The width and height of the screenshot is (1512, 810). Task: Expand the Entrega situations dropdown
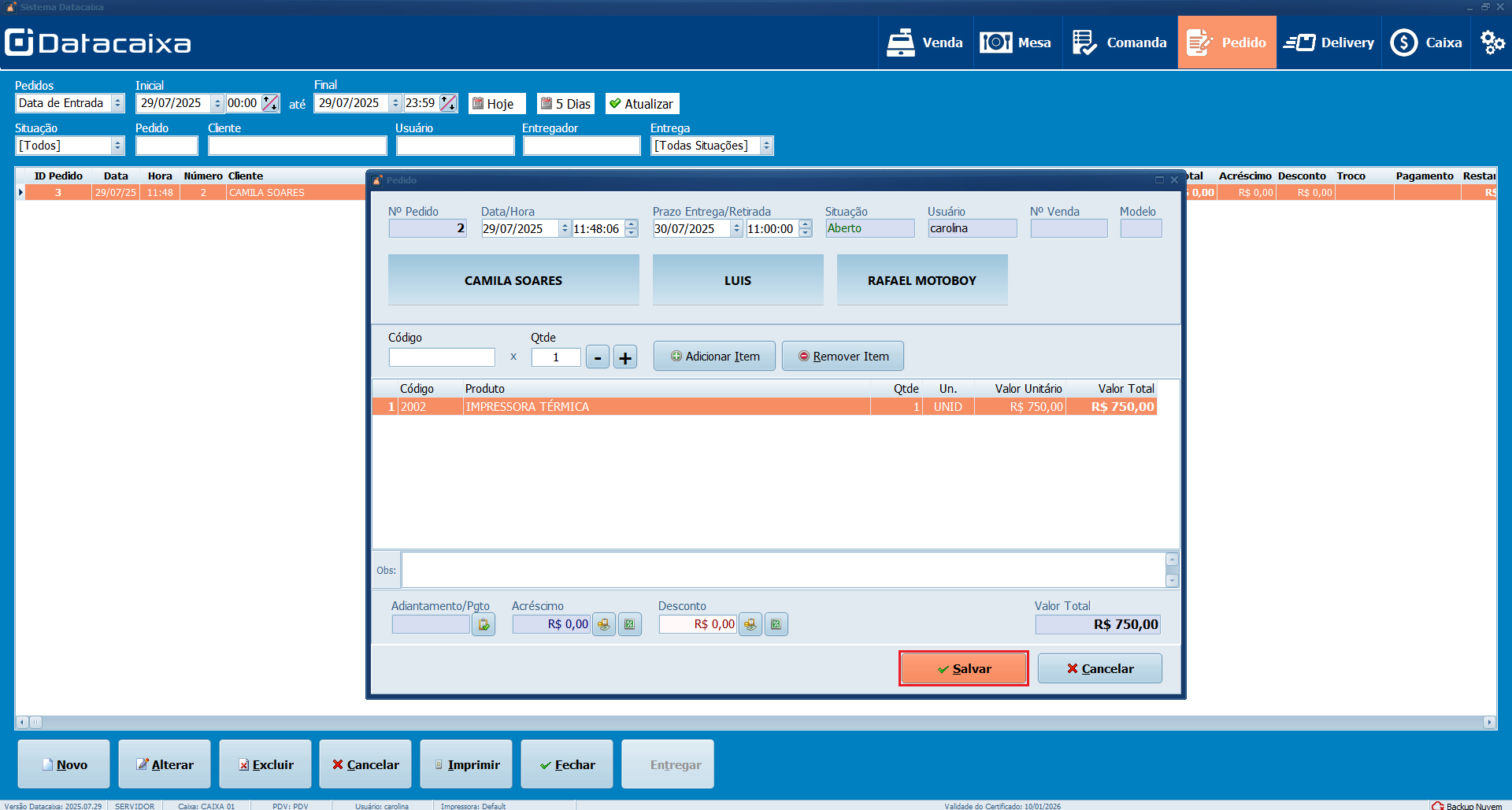766,146
